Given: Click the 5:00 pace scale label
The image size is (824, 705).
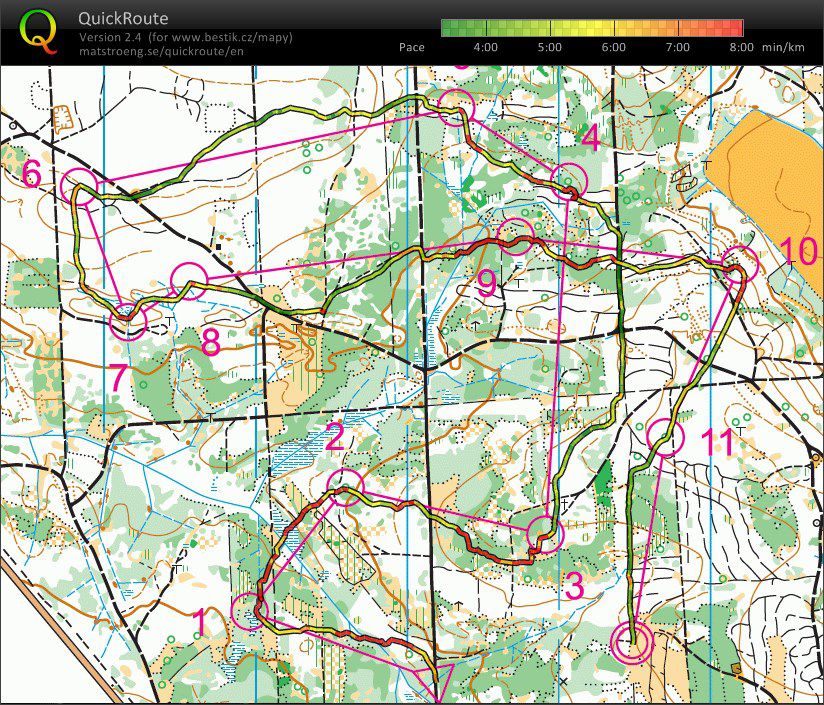Looking at the screenshot, I should tap(550, 47).
